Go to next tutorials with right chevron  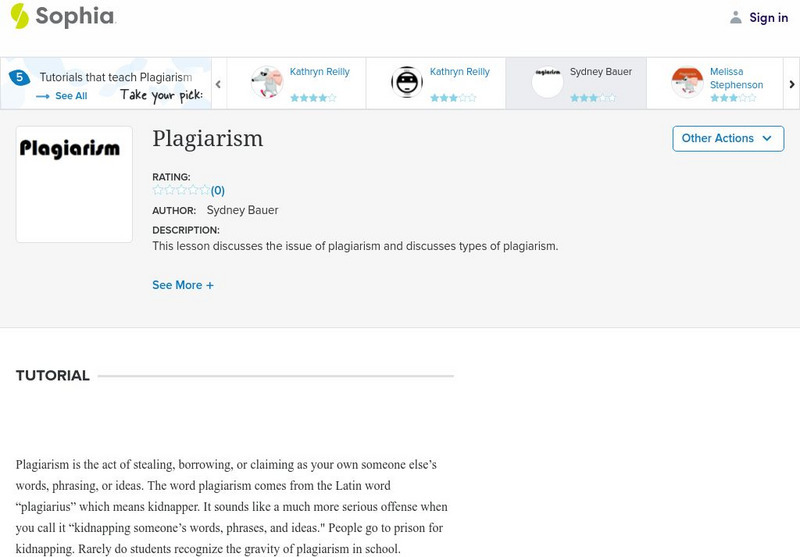[791, 84]
